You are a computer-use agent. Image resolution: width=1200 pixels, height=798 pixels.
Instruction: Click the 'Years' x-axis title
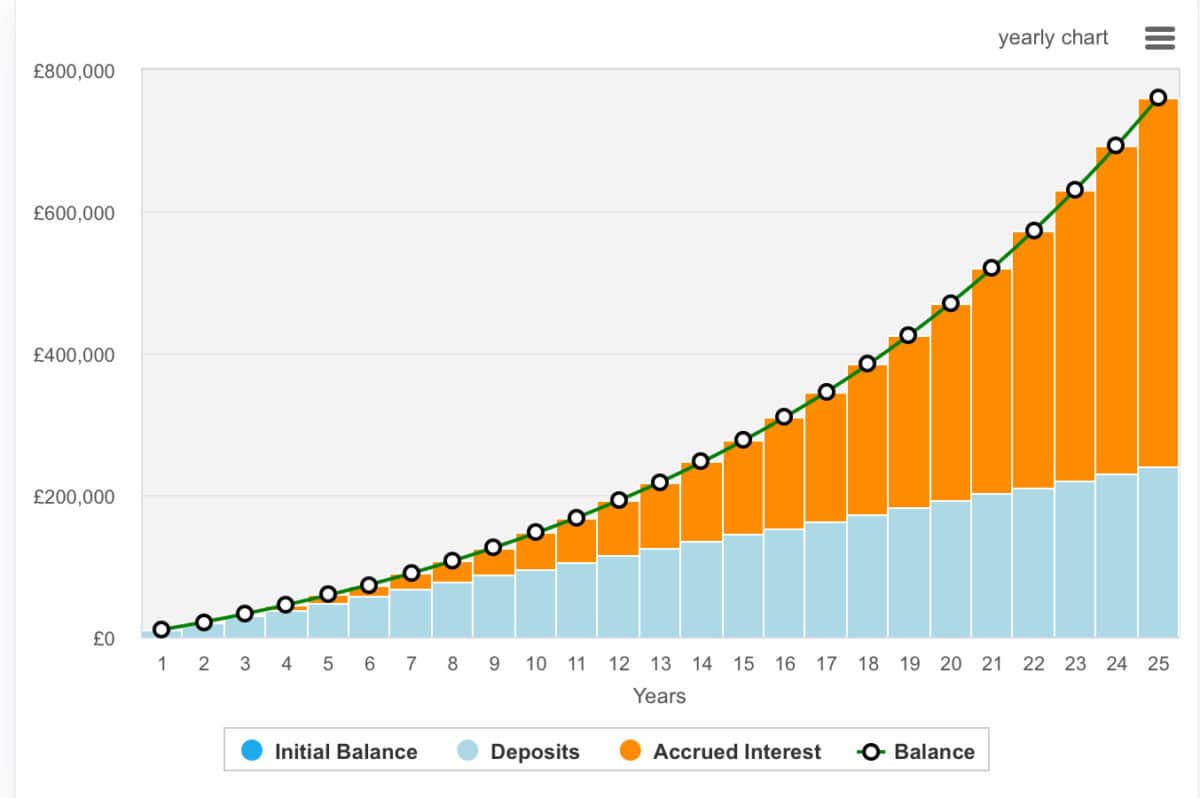pos(659,696)
